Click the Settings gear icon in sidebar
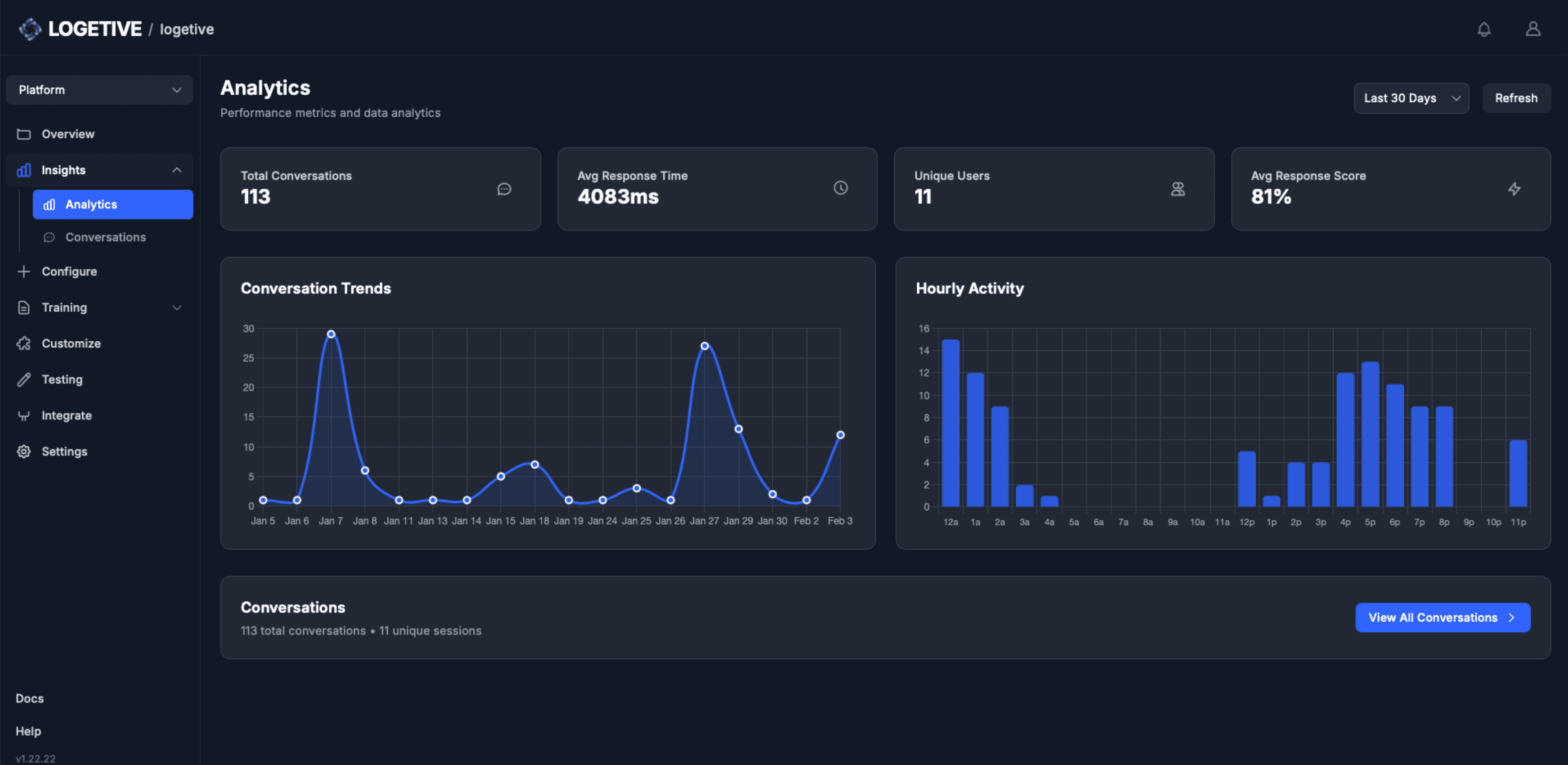Viewport: 1568px width, 765px height. coord(24,451)
